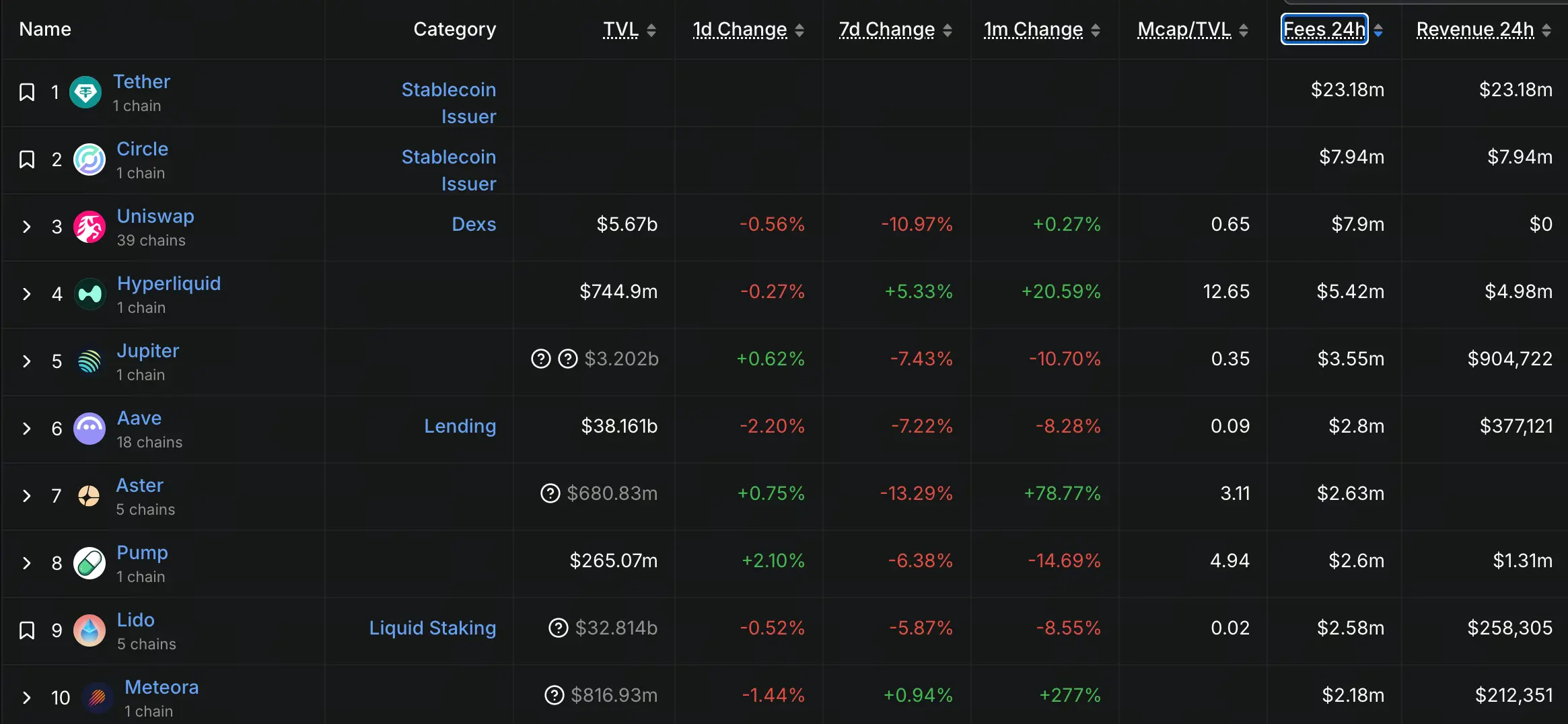
Task: Click the help icon next to Meteora TVL
Action: [554, 695]
